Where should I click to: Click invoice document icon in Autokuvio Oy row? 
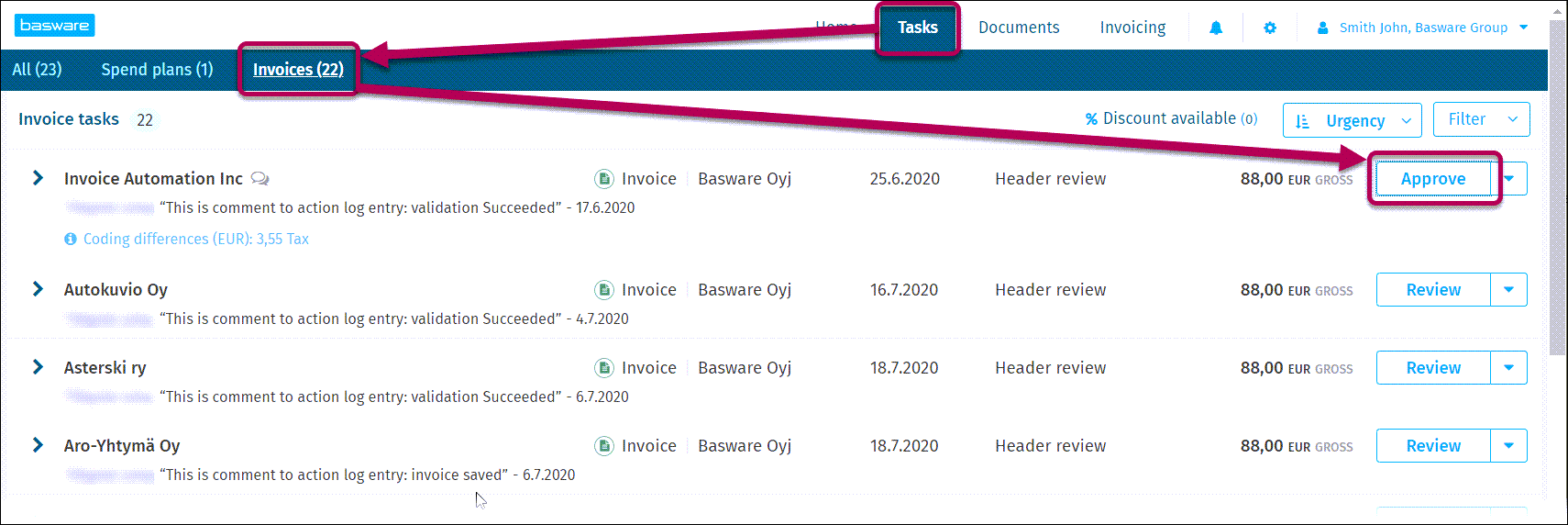(604, 290)
